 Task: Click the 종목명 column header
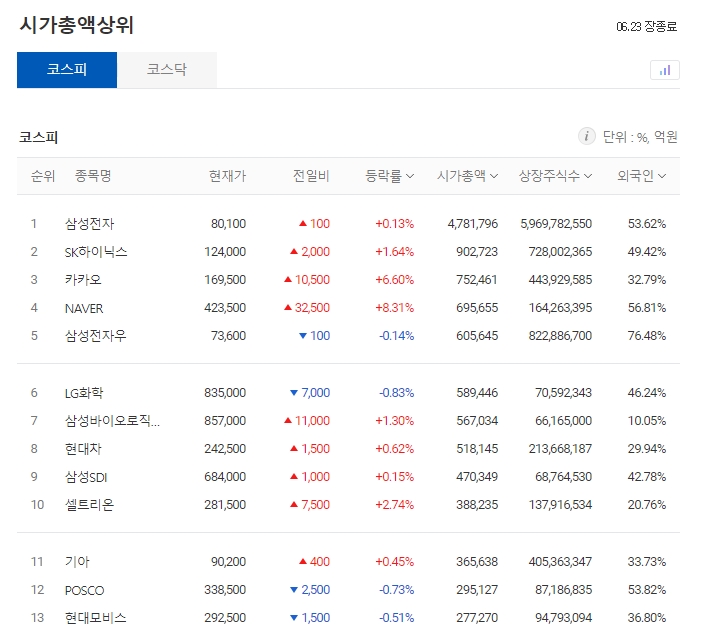[x=93, y=176]
